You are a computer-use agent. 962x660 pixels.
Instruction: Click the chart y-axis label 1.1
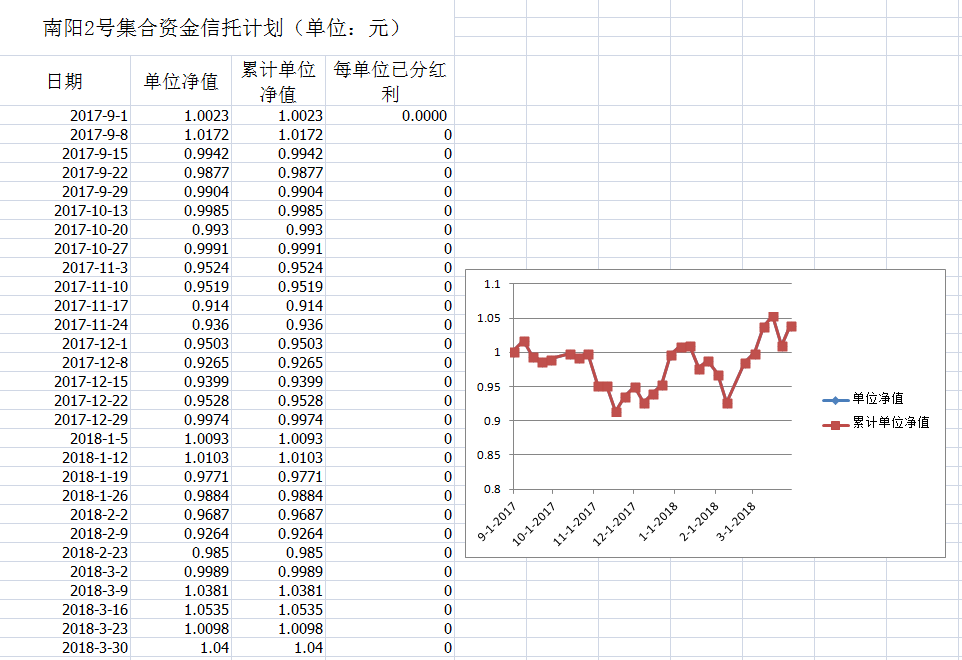tap(491, 285)
